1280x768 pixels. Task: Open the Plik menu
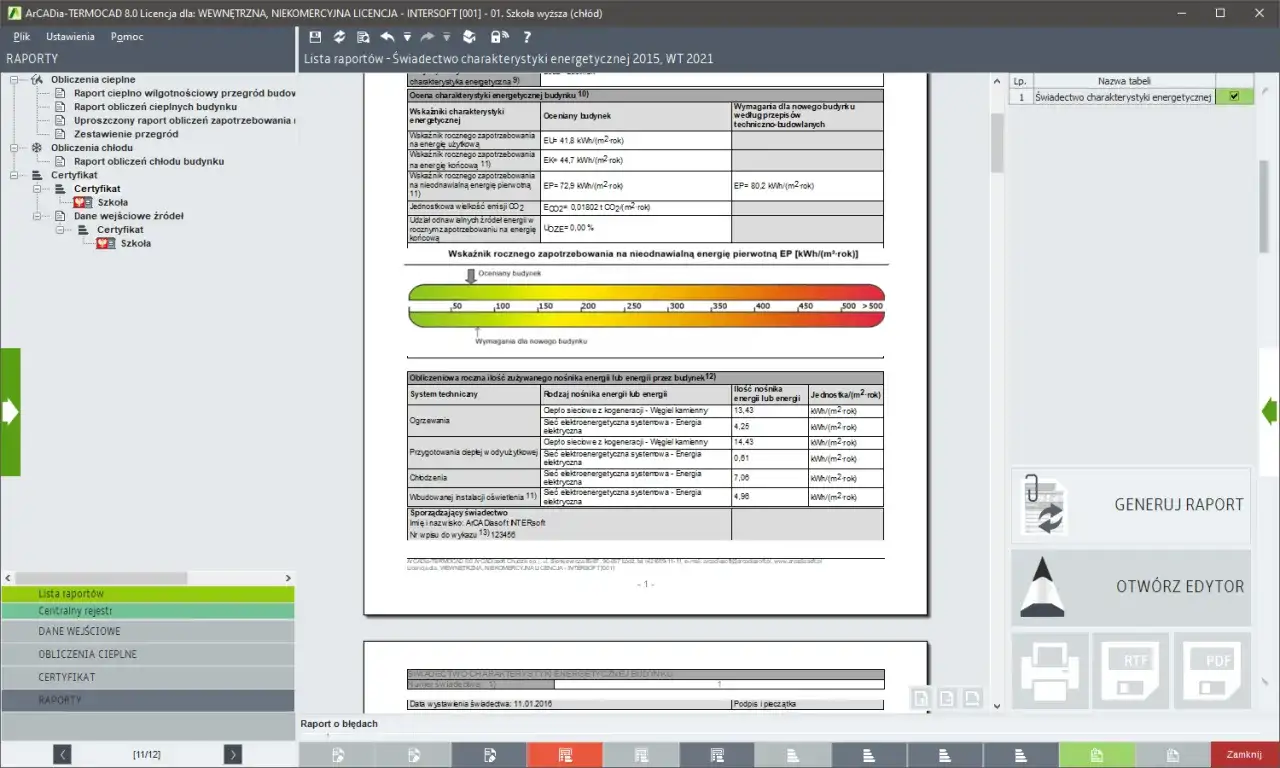21,37
